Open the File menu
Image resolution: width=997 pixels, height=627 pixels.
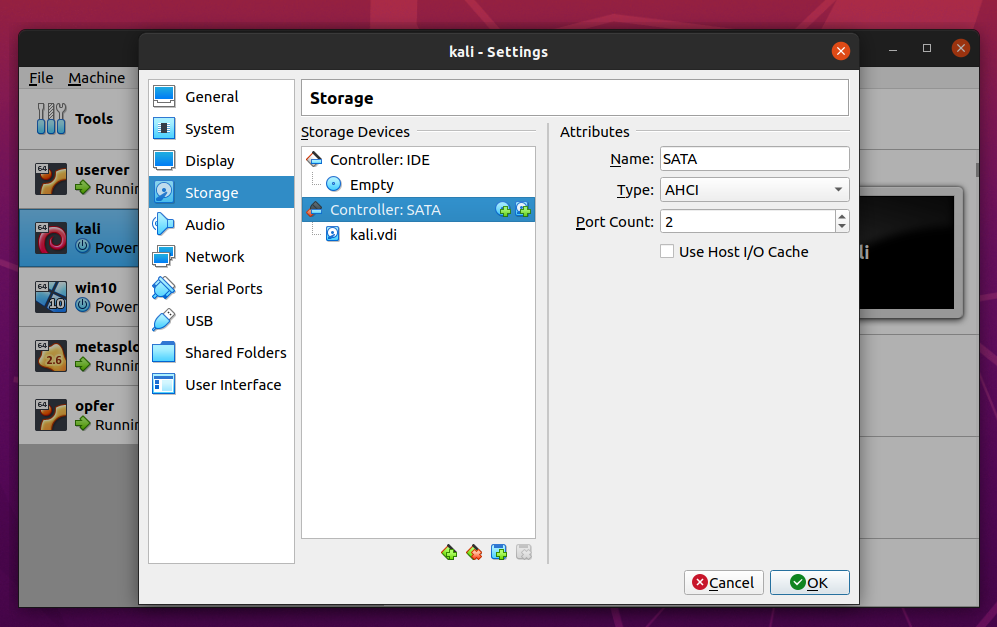tap(41, 78)
